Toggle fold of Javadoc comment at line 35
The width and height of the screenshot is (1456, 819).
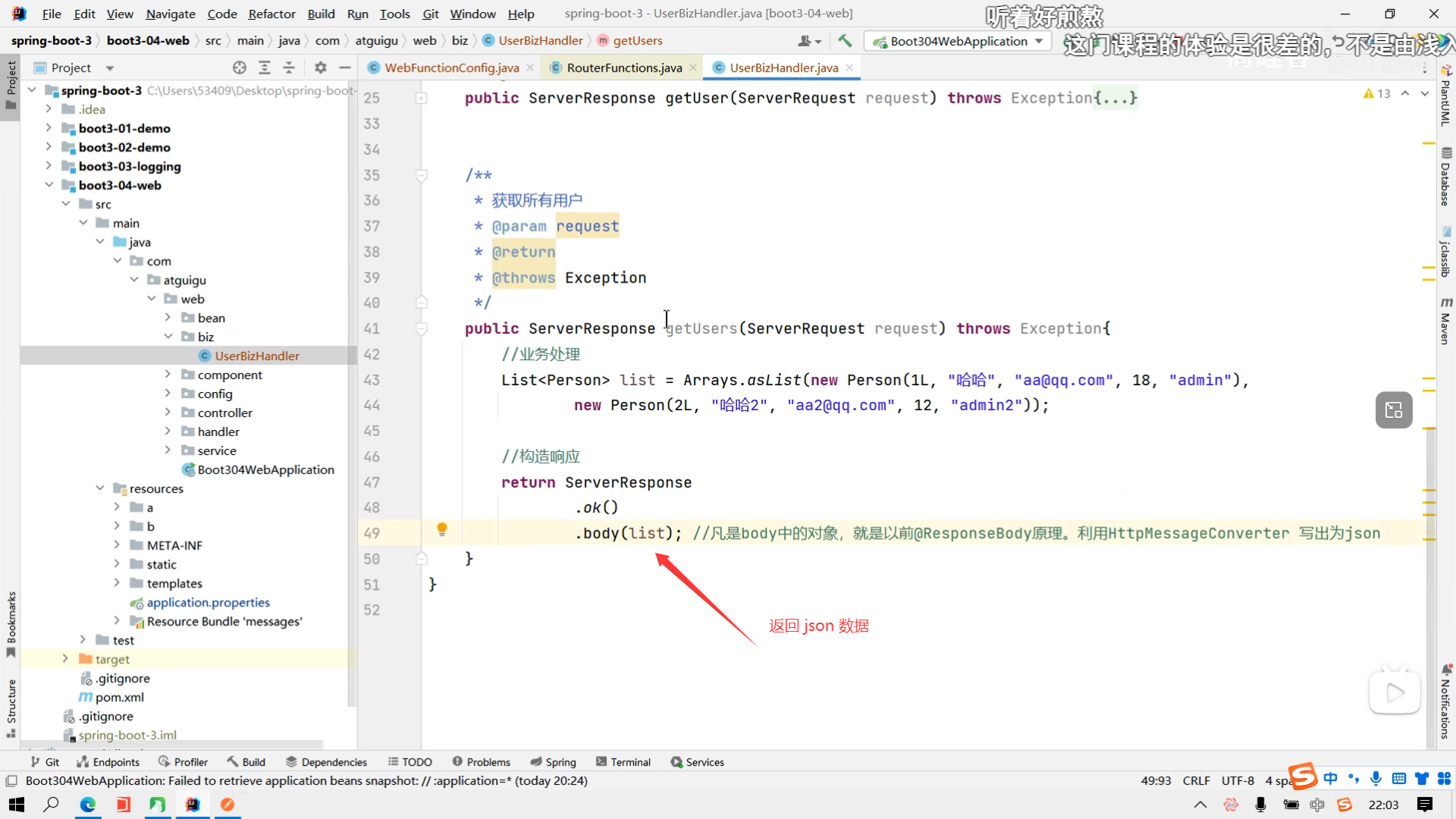(422, 175)
